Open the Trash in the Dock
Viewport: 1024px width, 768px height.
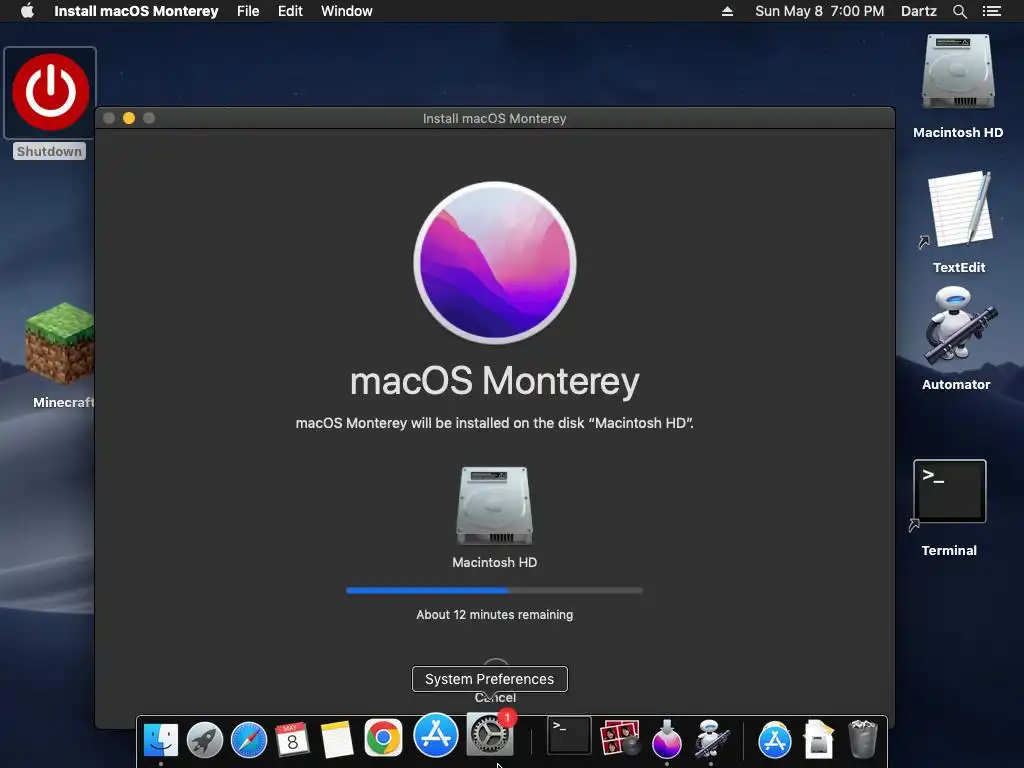point(863,739)
